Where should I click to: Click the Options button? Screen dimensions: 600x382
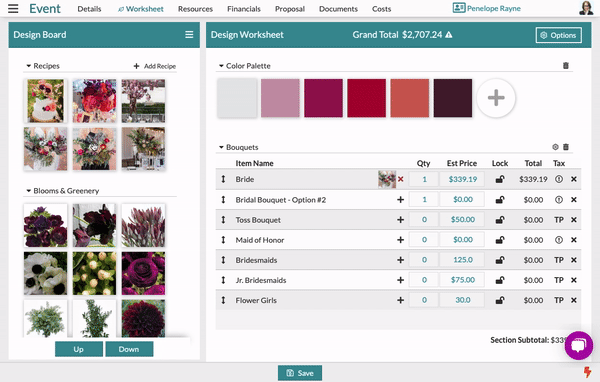click(559, 35)
